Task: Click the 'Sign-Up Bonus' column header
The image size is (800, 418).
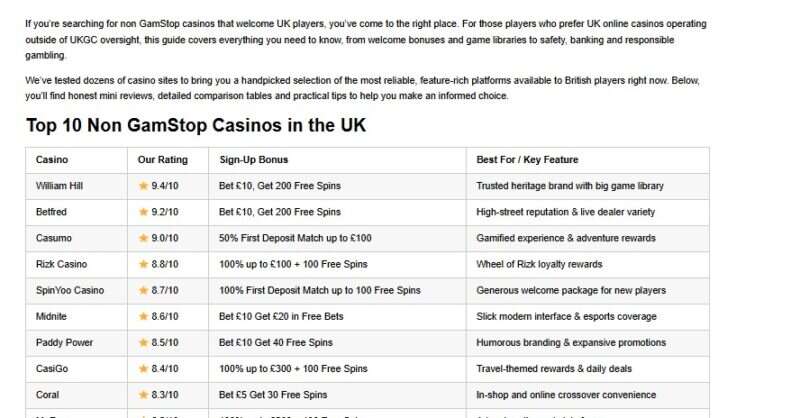Action: (x=254, y=160)
